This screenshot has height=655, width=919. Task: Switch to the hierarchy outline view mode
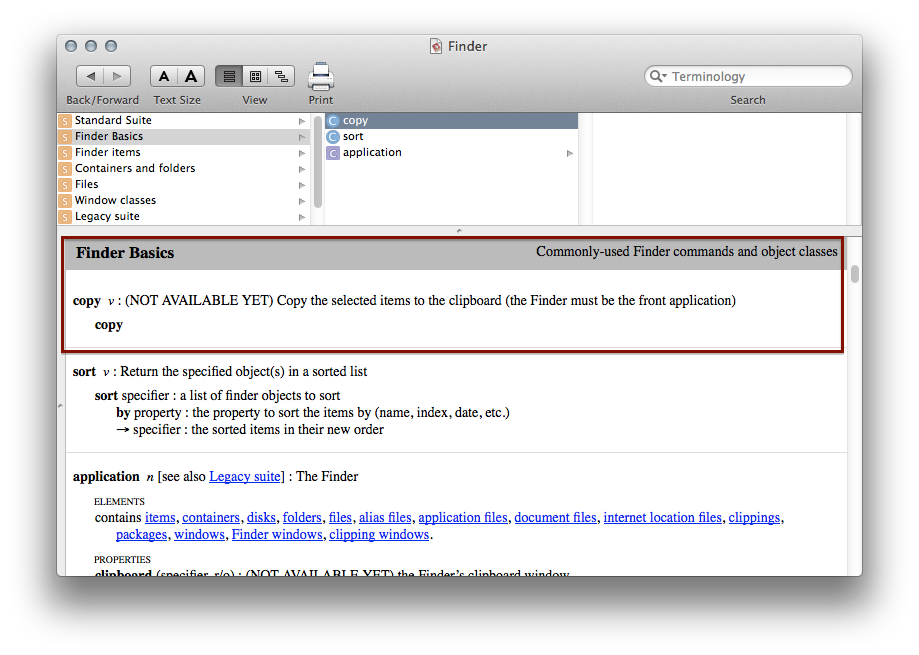pos(281,76)
